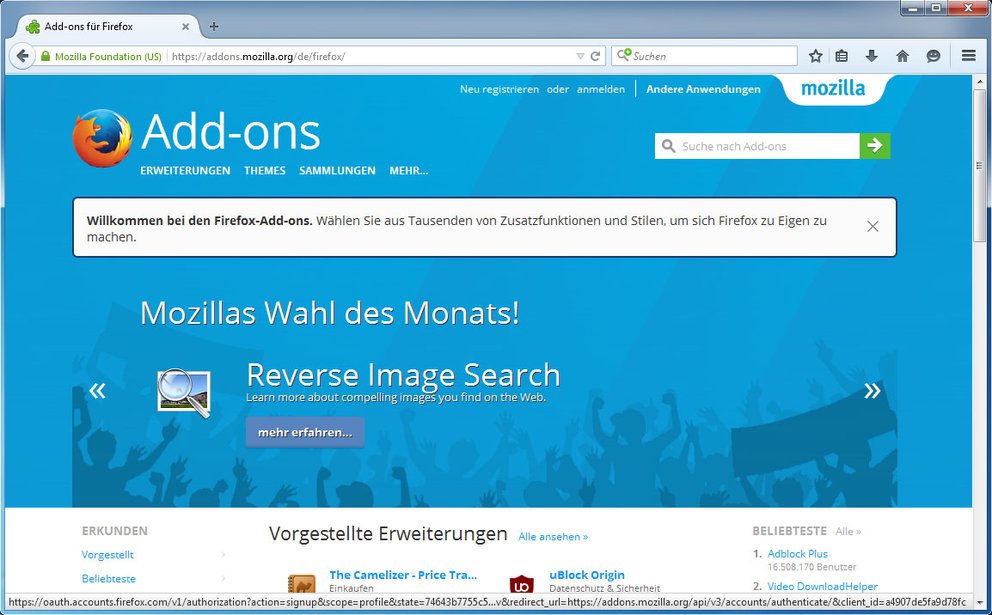Click the Camelizer camel icon

(302, 583)
